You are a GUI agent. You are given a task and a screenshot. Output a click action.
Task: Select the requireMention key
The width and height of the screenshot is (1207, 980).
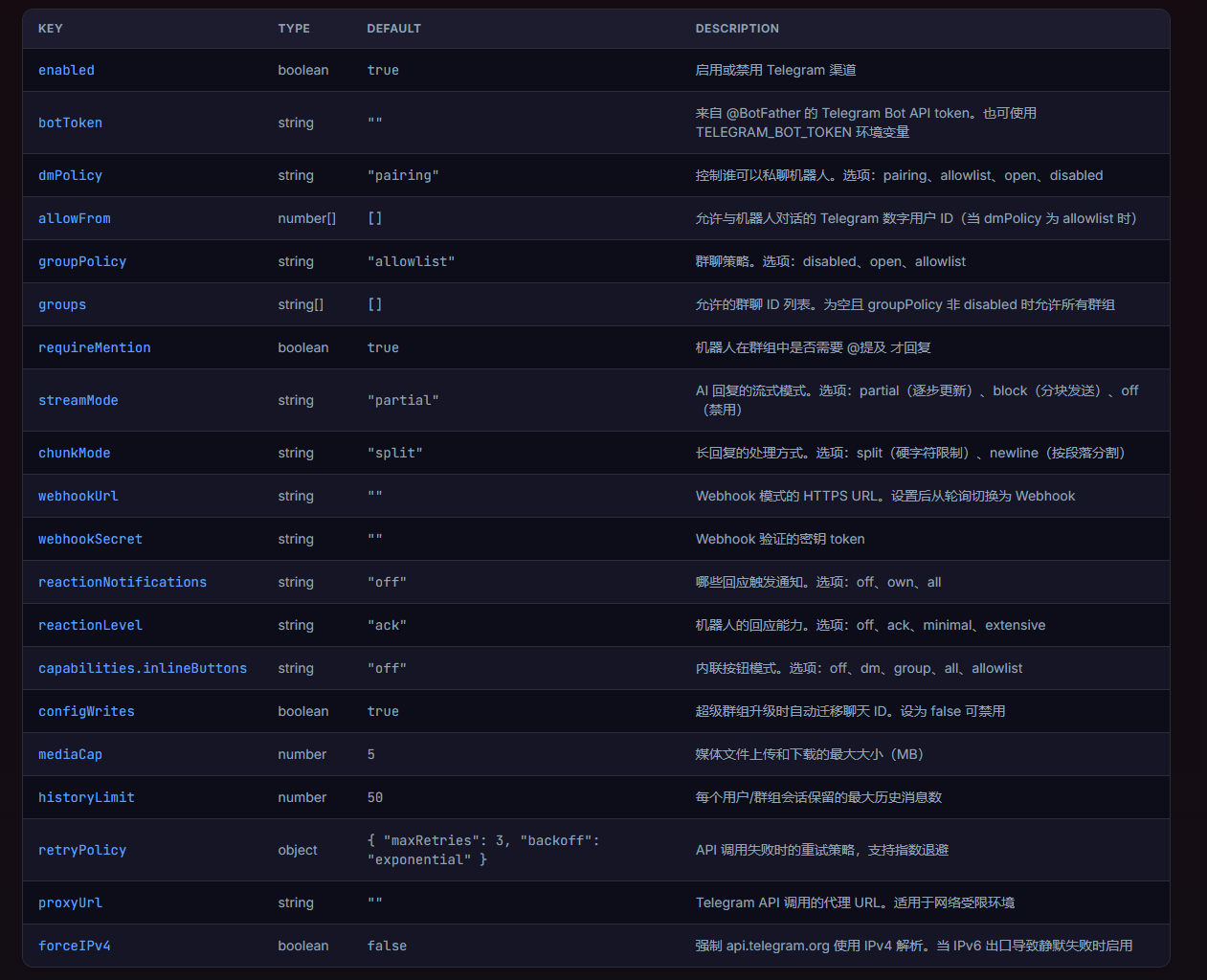point(94,347)
